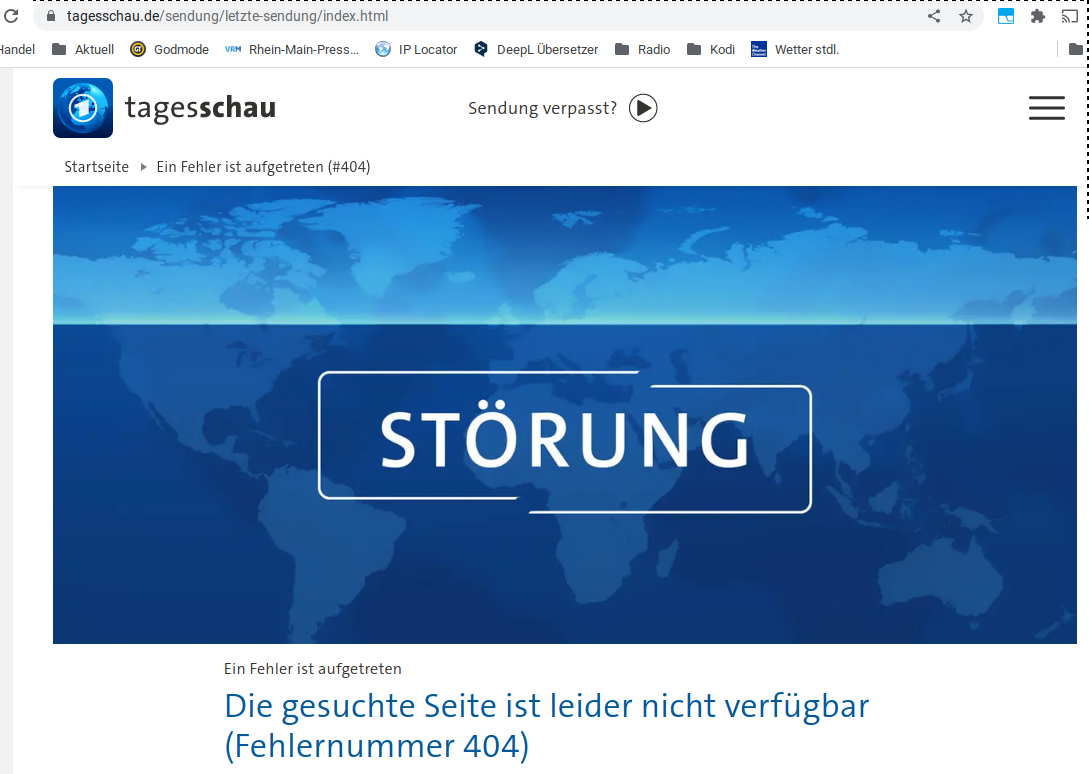The height and width of the screenshot is (774, 1089).
Task: Open the hamburger navigation menu
Action: [x=1047, y=108]
